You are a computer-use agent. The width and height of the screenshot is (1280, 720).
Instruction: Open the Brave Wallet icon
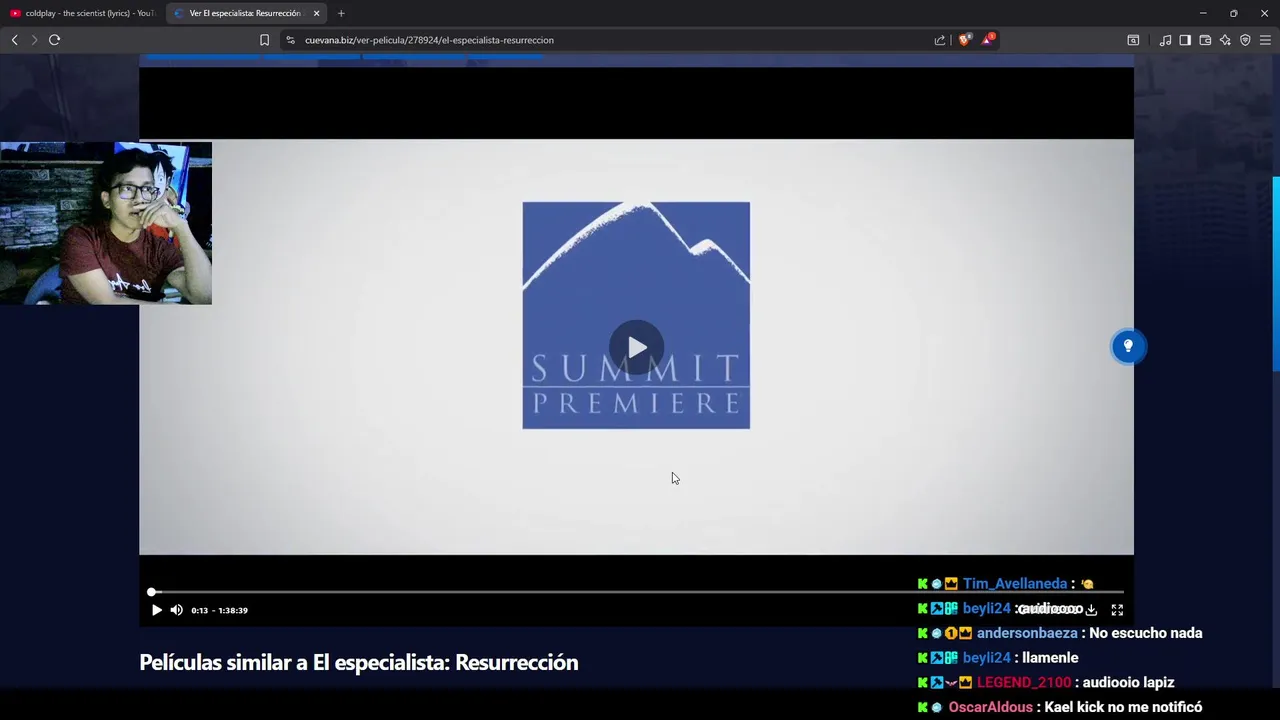click(1205, 40)
